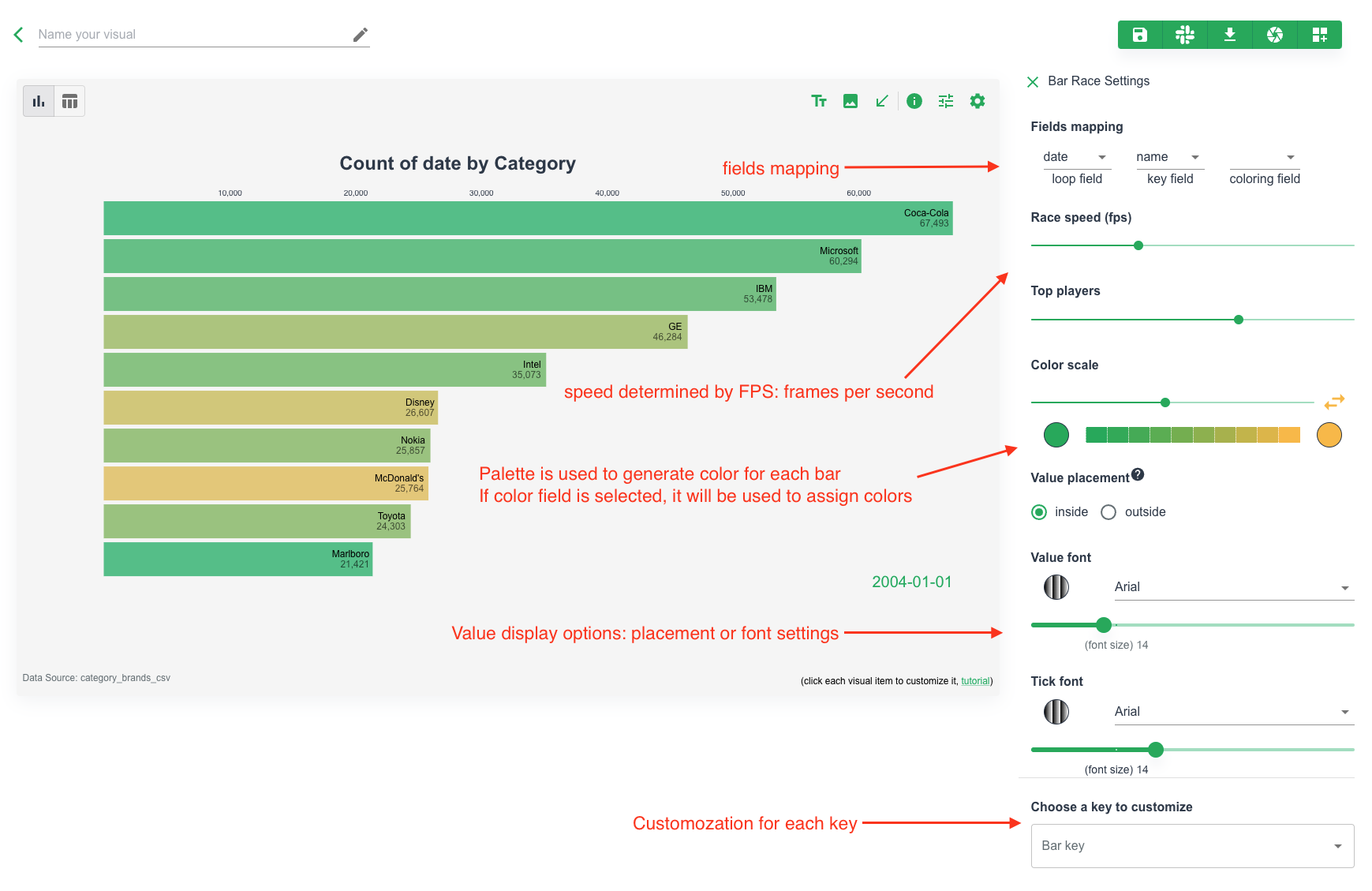The height and width of the screenshot is (891, 1372).
Task: Show chart info
Action: click(x=914, y=101)
